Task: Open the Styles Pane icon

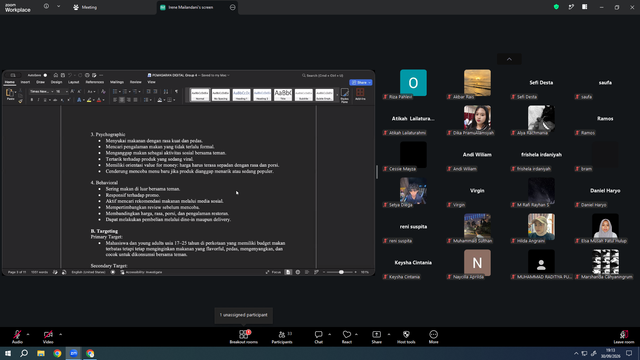Action: point(344,95)
